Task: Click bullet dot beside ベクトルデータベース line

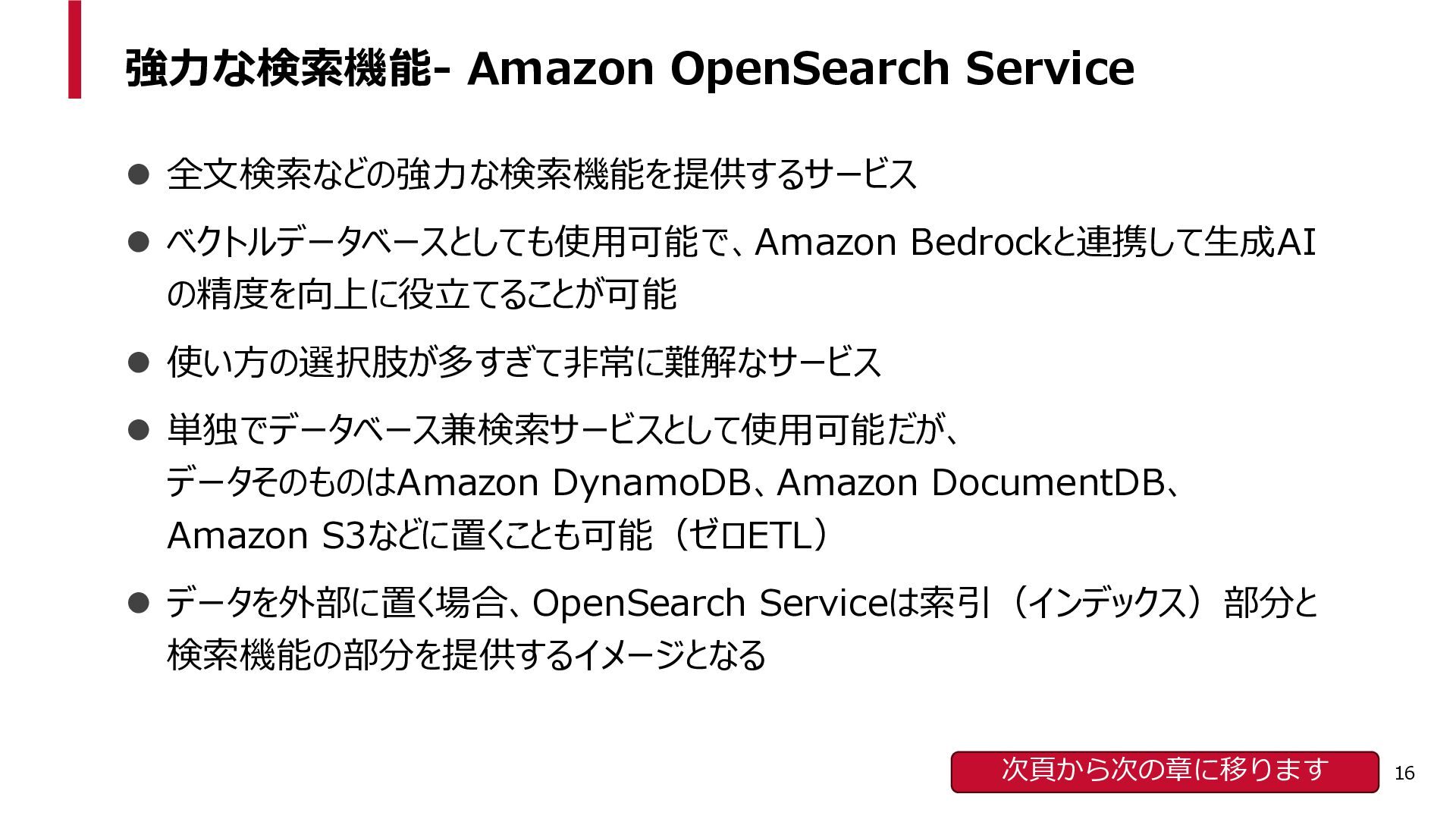Action: click(137, 243)
